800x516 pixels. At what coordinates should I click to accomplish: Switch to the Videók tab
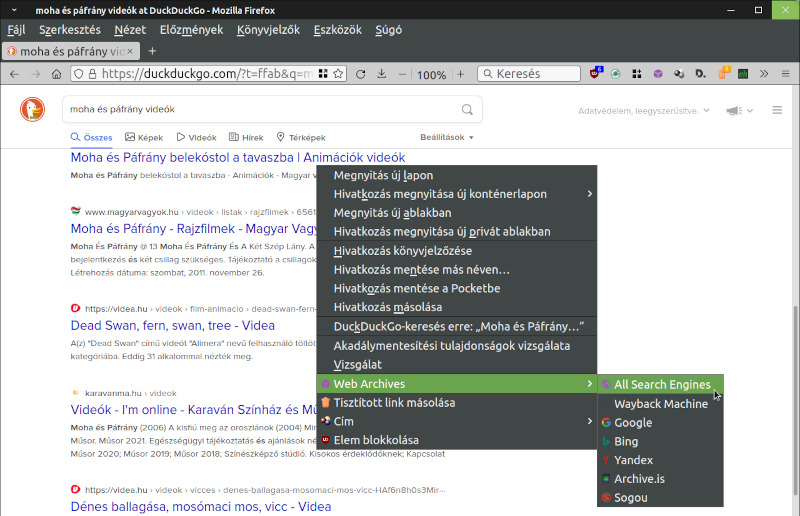click(196, 137)
